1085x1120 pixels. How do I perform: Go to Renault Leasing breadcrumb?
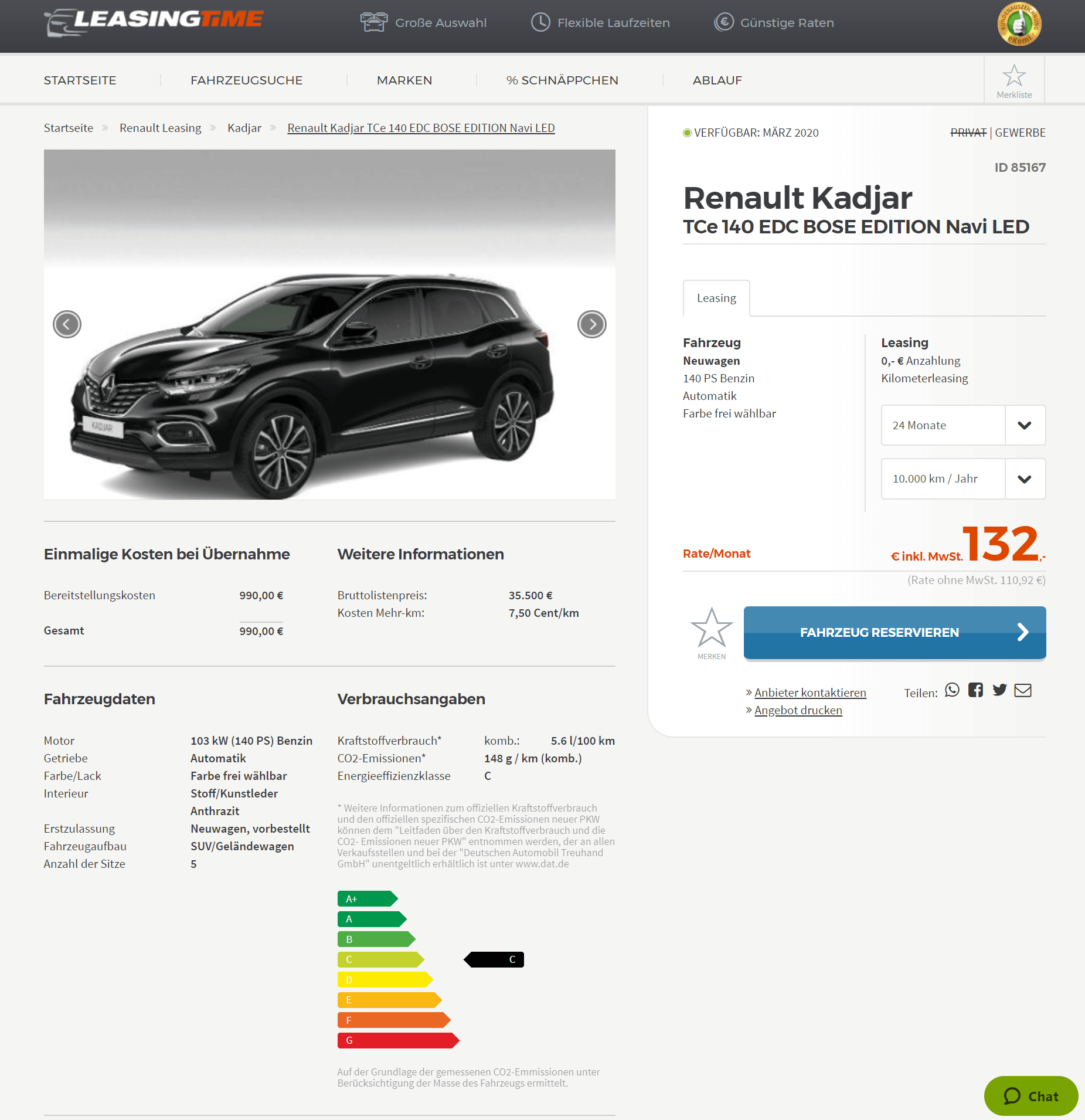pos(160,128)
